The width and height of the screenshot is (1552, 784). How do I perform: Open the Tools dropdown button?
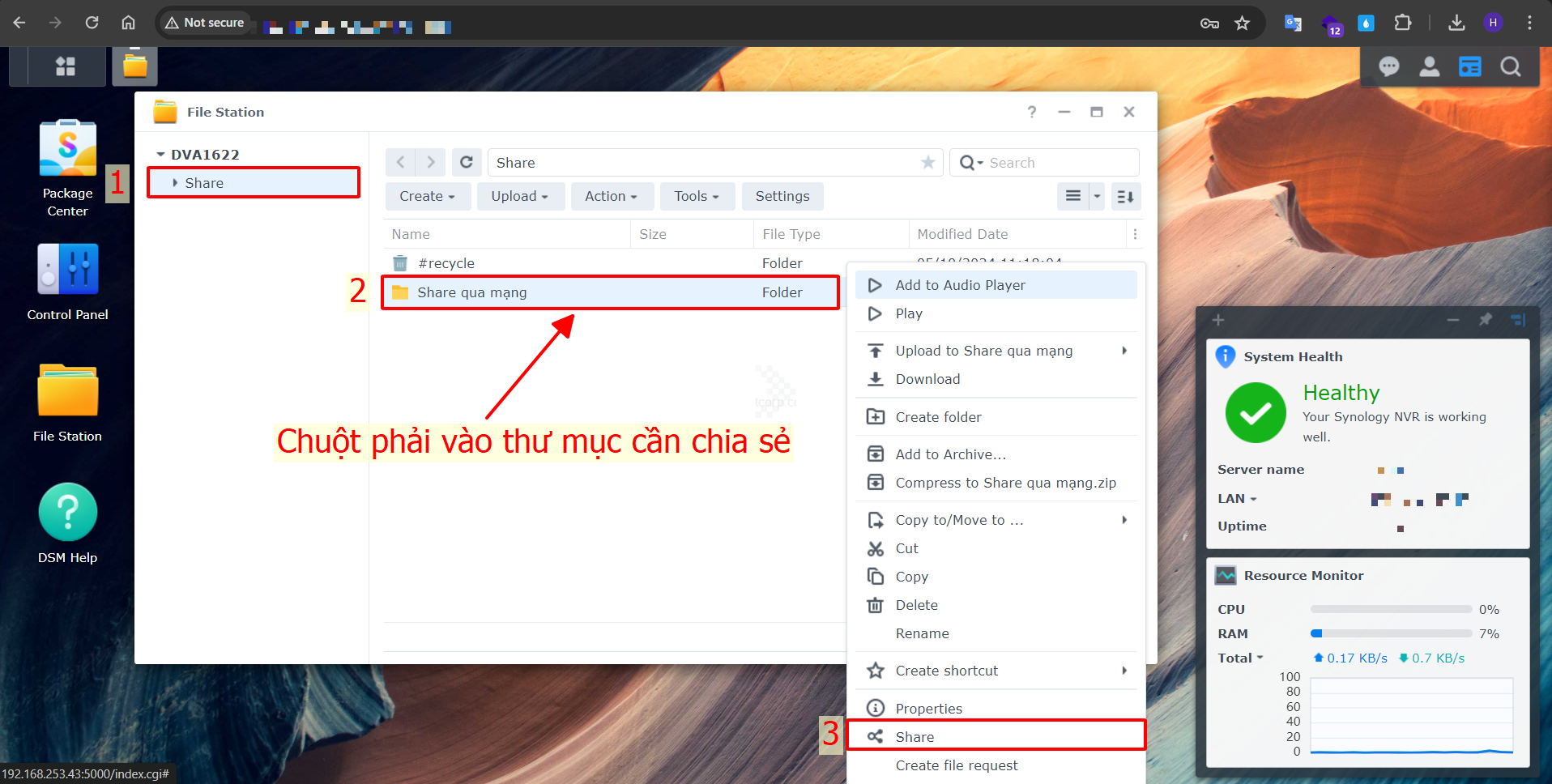click(697, 196)
